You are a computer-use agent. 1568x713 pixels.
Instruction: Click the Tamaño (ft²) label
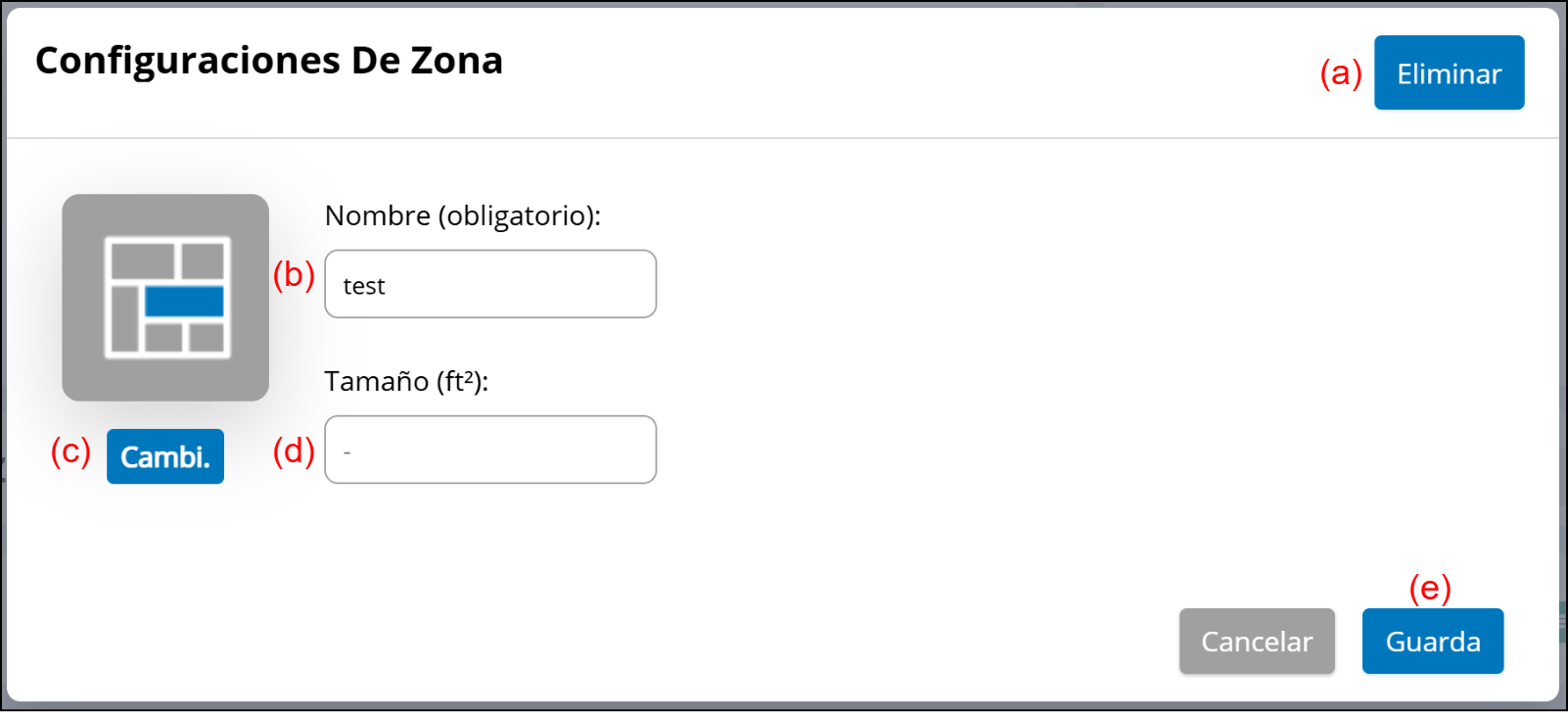tap(406, 381)
